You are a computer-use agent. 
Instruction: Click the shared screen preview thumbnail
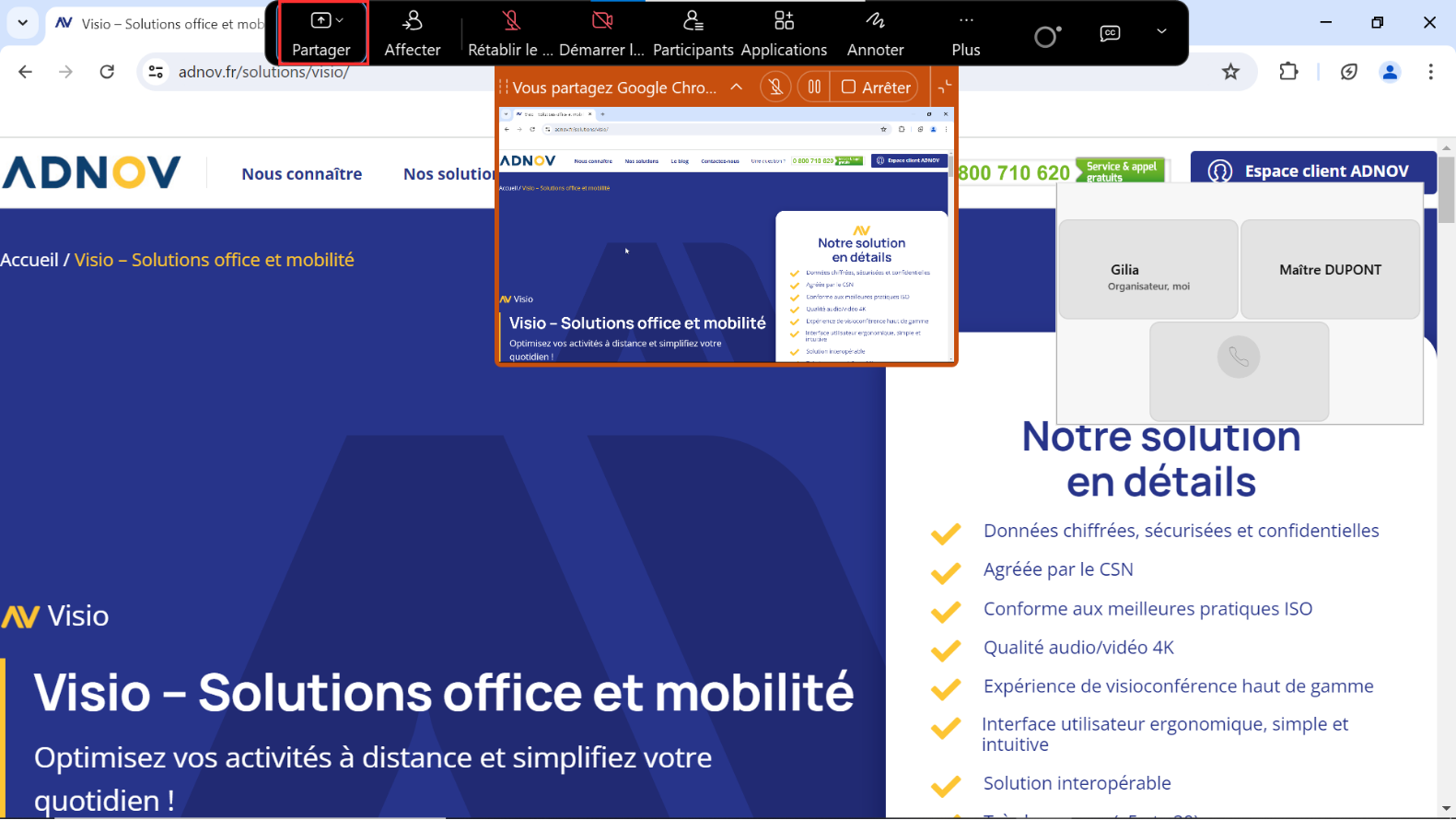click(727, 235)
